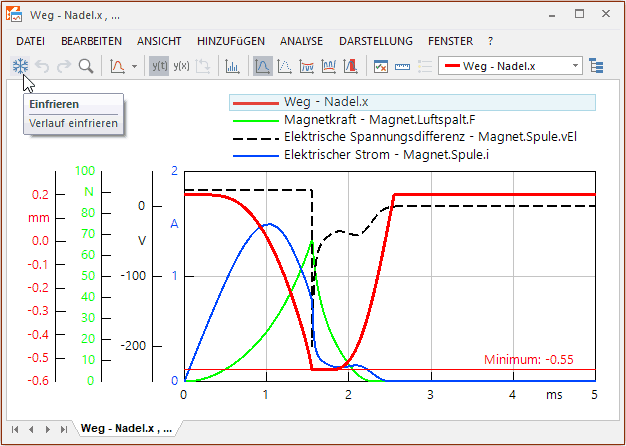The image size is (626, 446).
Task: Jump to last tab with navigation arrow
Action: (x=64, y=429)
